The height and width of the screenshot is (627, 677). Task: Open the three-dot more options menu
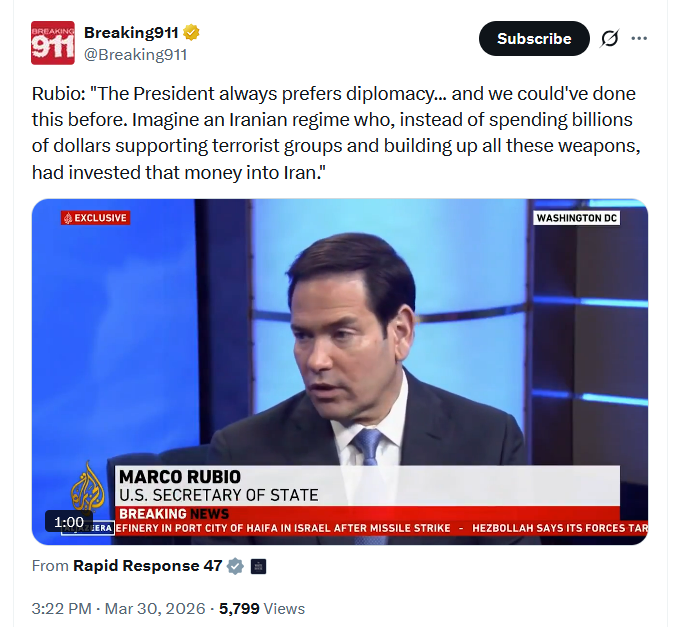pos(639,38)
